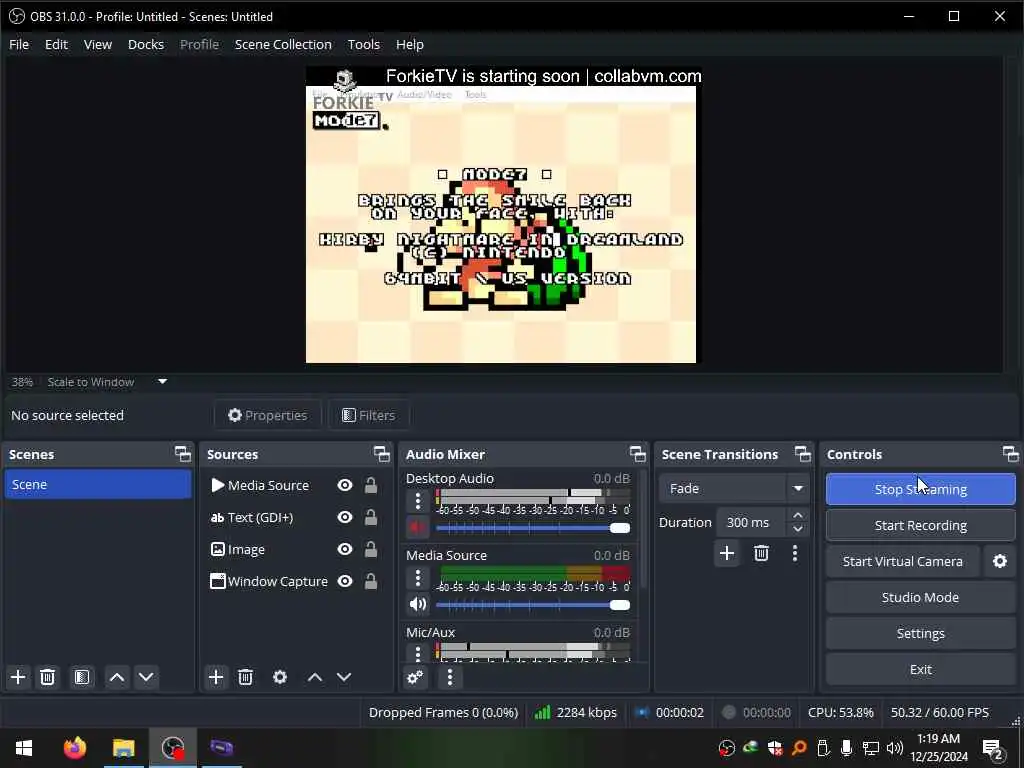Undock the Sources panel
The width and height of the screenshot is (1024, 768).
click(381, 454)
